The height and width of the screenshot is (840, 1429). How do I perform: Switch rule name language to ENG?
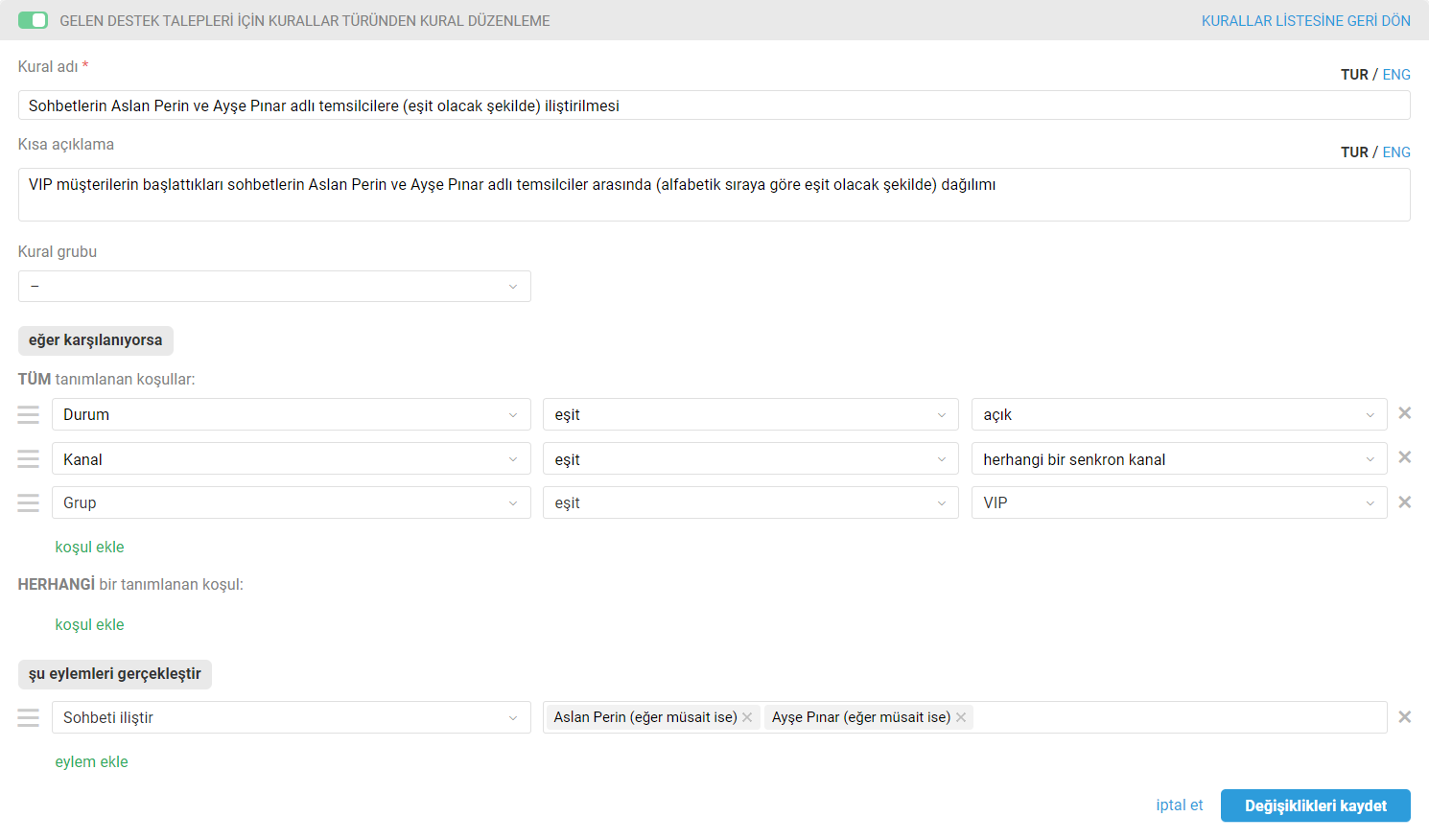pyautogui.click(x=1396, y=75)
